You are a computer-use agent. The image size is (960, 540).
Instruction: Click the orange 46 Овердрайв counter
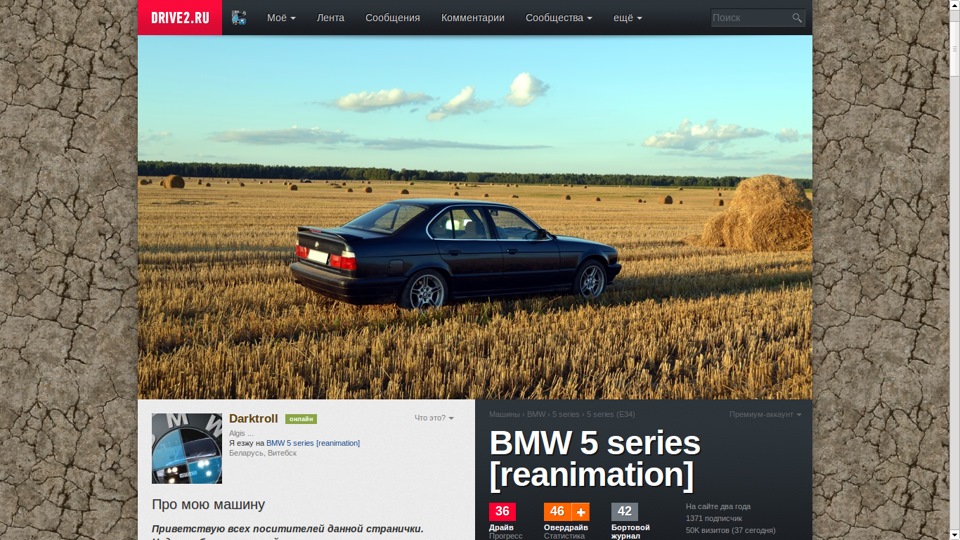(x=557, y=511)
